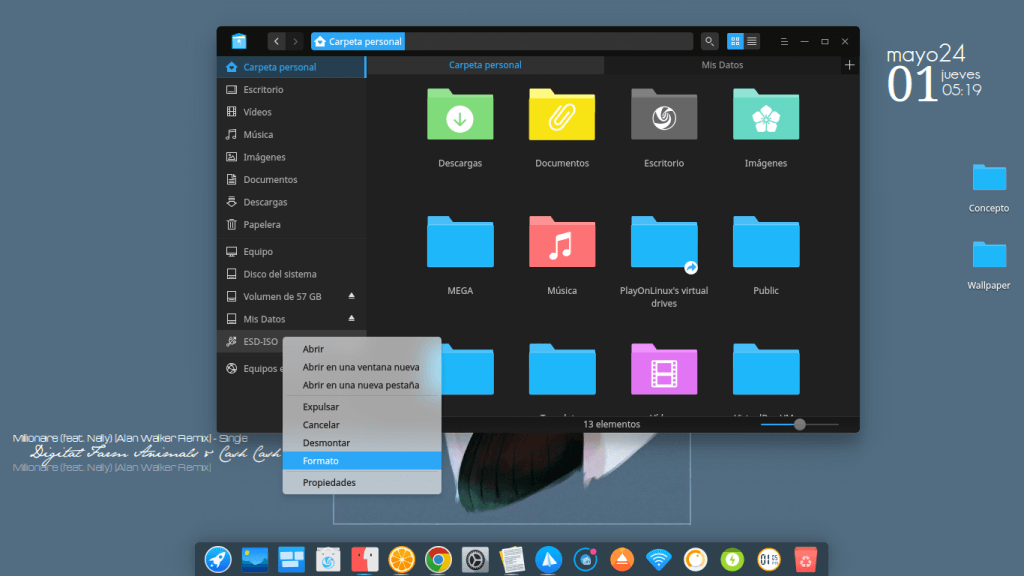Open the hamburger settings menu
Screen dimensions: 1024x576
(x=785, y=41)
